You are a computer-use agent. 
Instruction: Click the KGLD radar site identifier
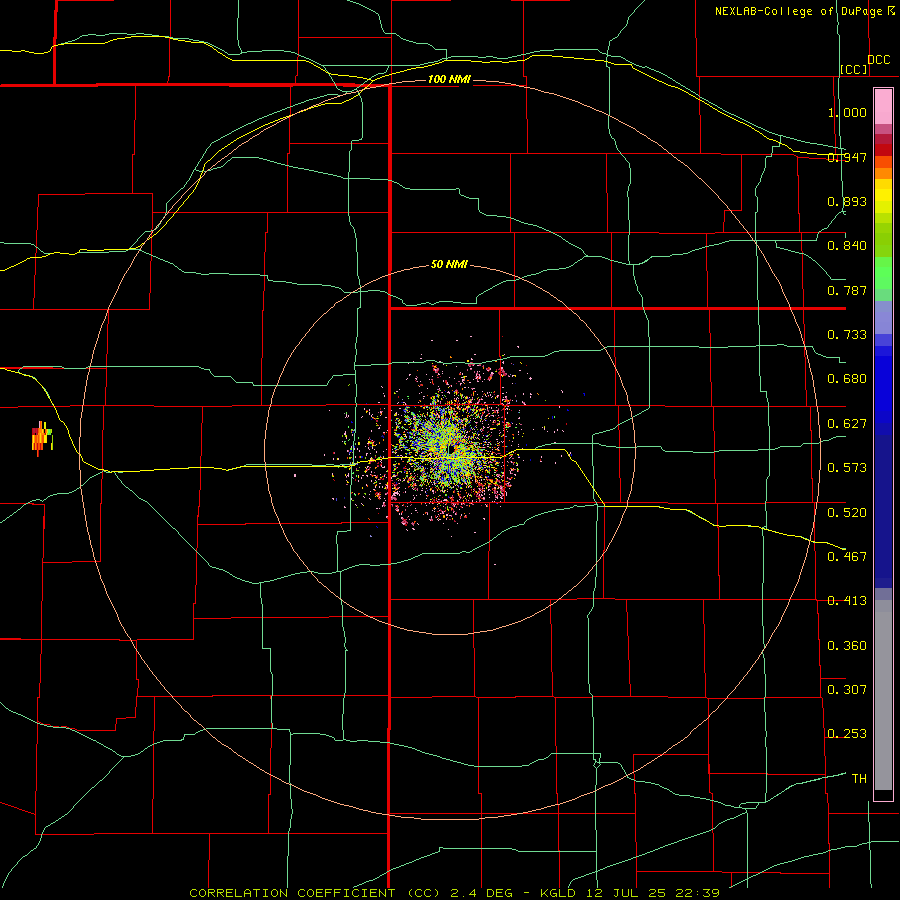tap(560, 893)
